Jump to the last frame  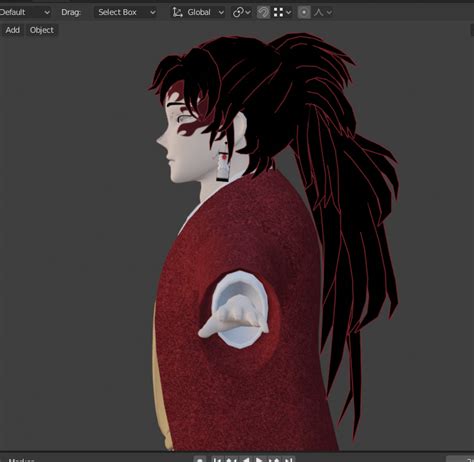289,459
